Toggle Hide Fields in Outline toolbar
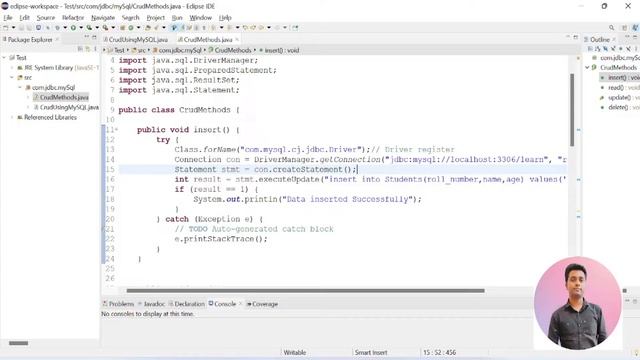The height and width of the screenshot is (360, 640). point(605,49)
